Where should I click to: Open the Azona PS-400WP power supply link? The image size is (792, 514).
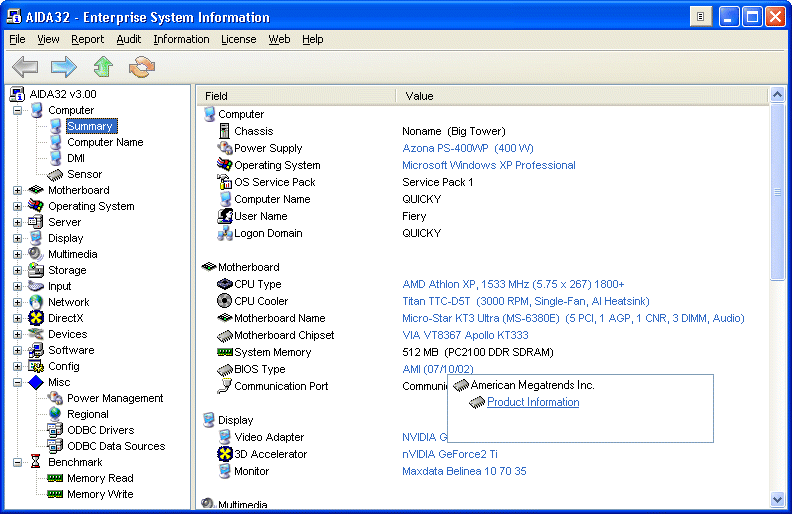[468, 148]
